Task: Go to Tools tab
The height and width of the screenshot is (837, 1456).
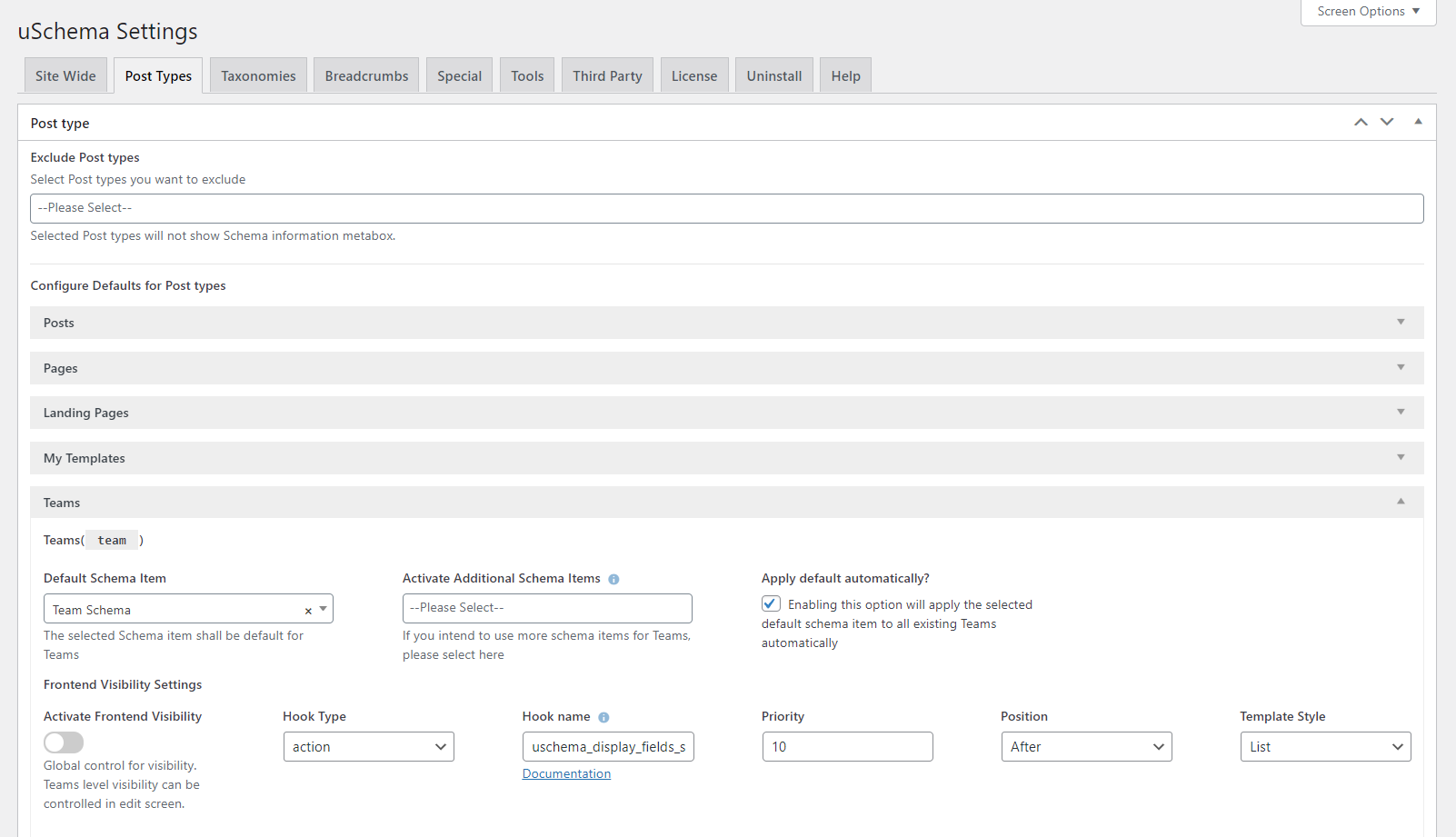Action: (x=527, y=75)
